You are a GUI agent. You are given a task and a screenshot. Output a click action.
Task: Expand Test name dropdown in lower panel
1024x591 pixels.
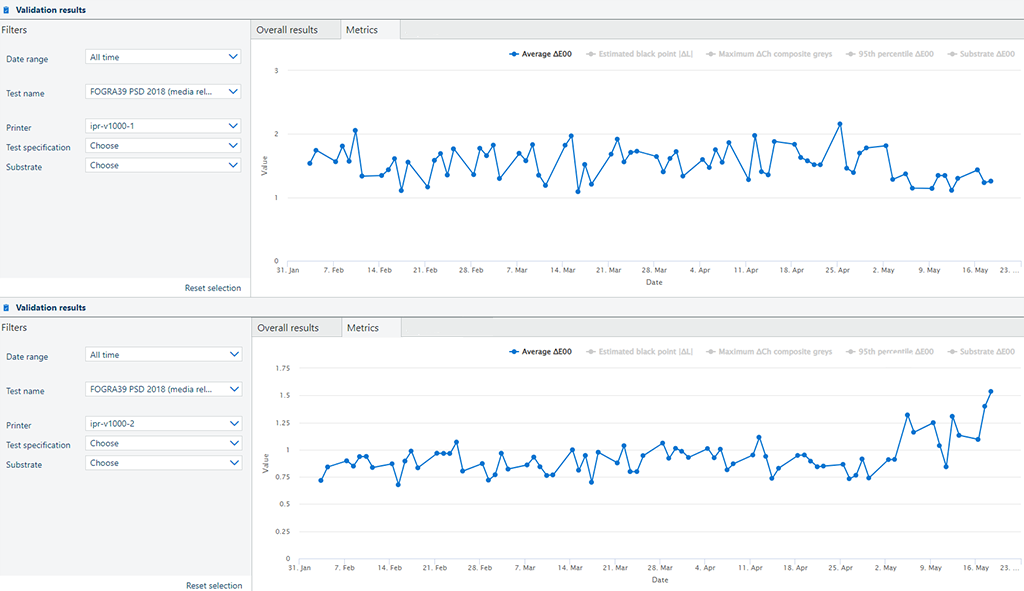(x=163, y=389)
